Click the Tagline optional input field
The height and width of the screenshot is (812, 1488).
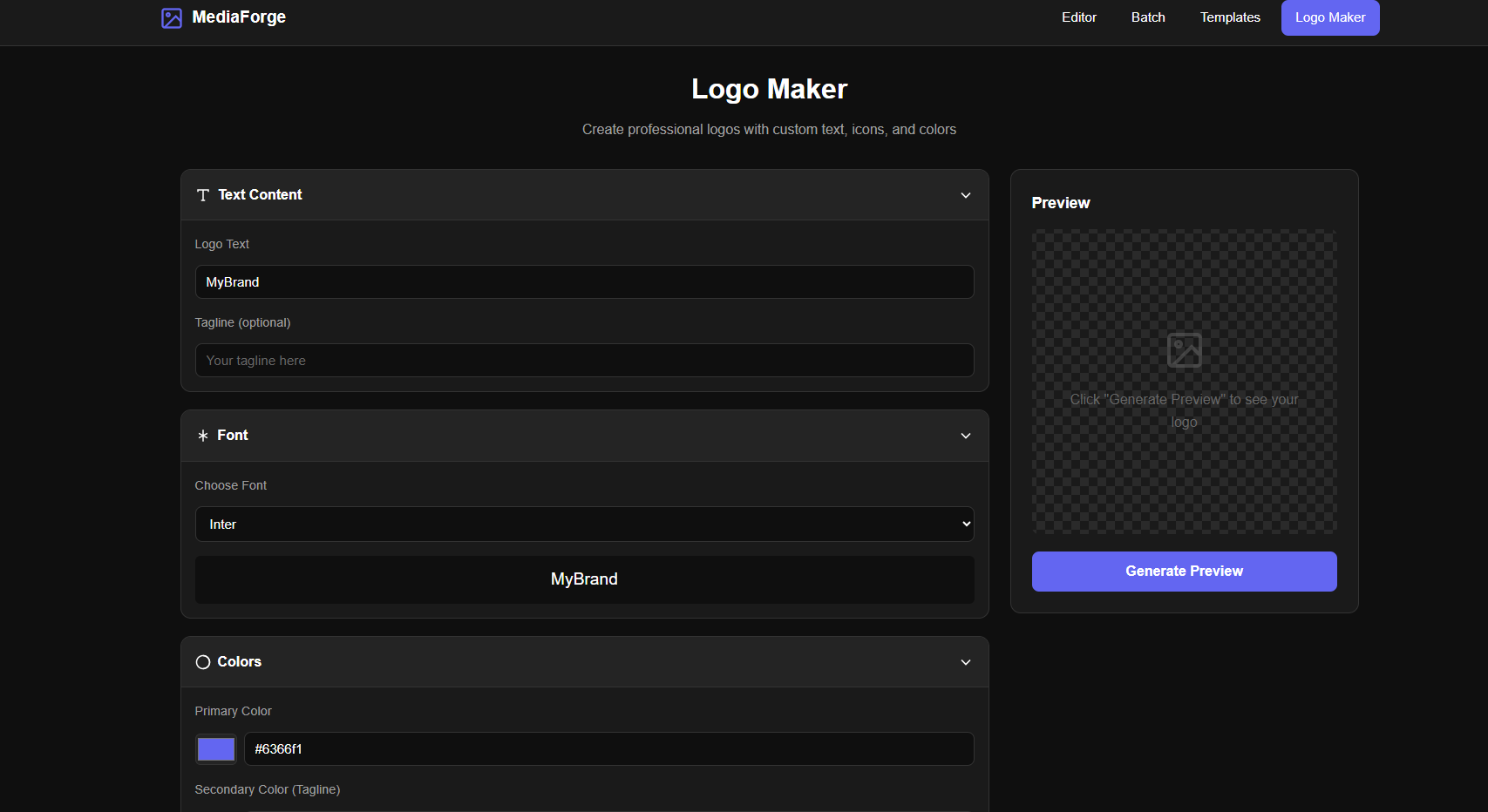pos(584,360)
